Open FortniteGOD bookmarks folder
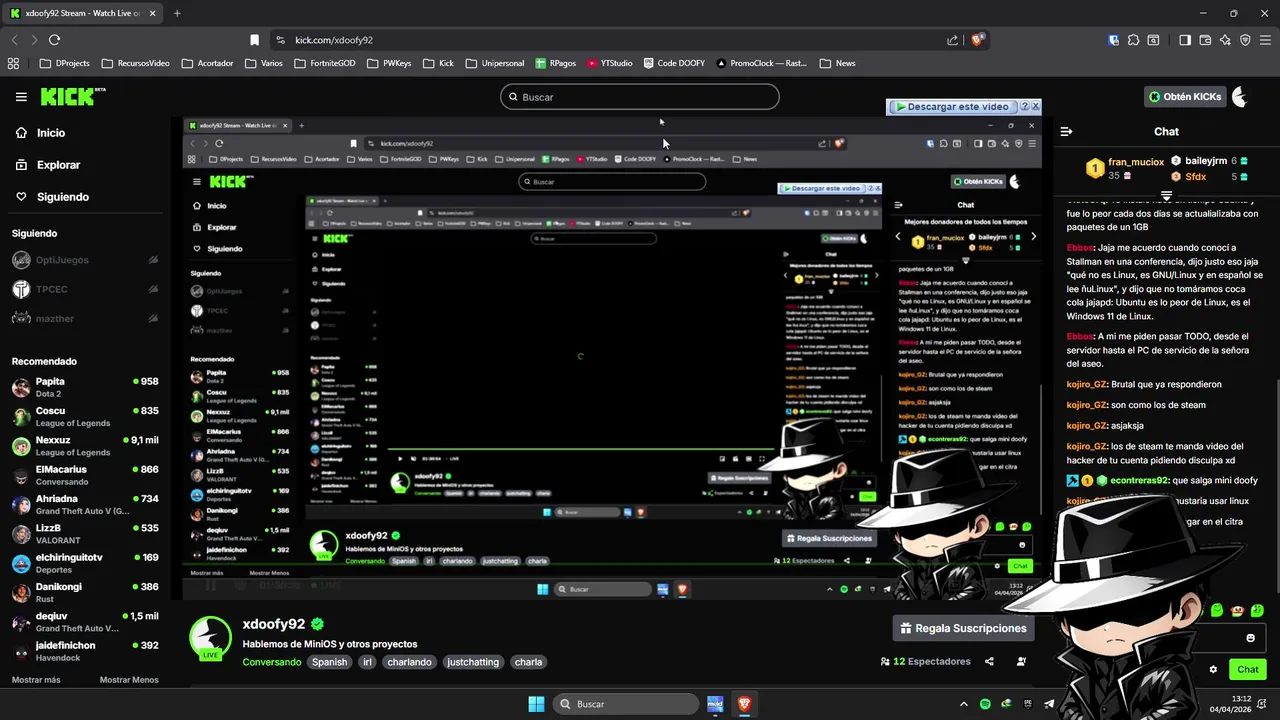 coord(325,63)
